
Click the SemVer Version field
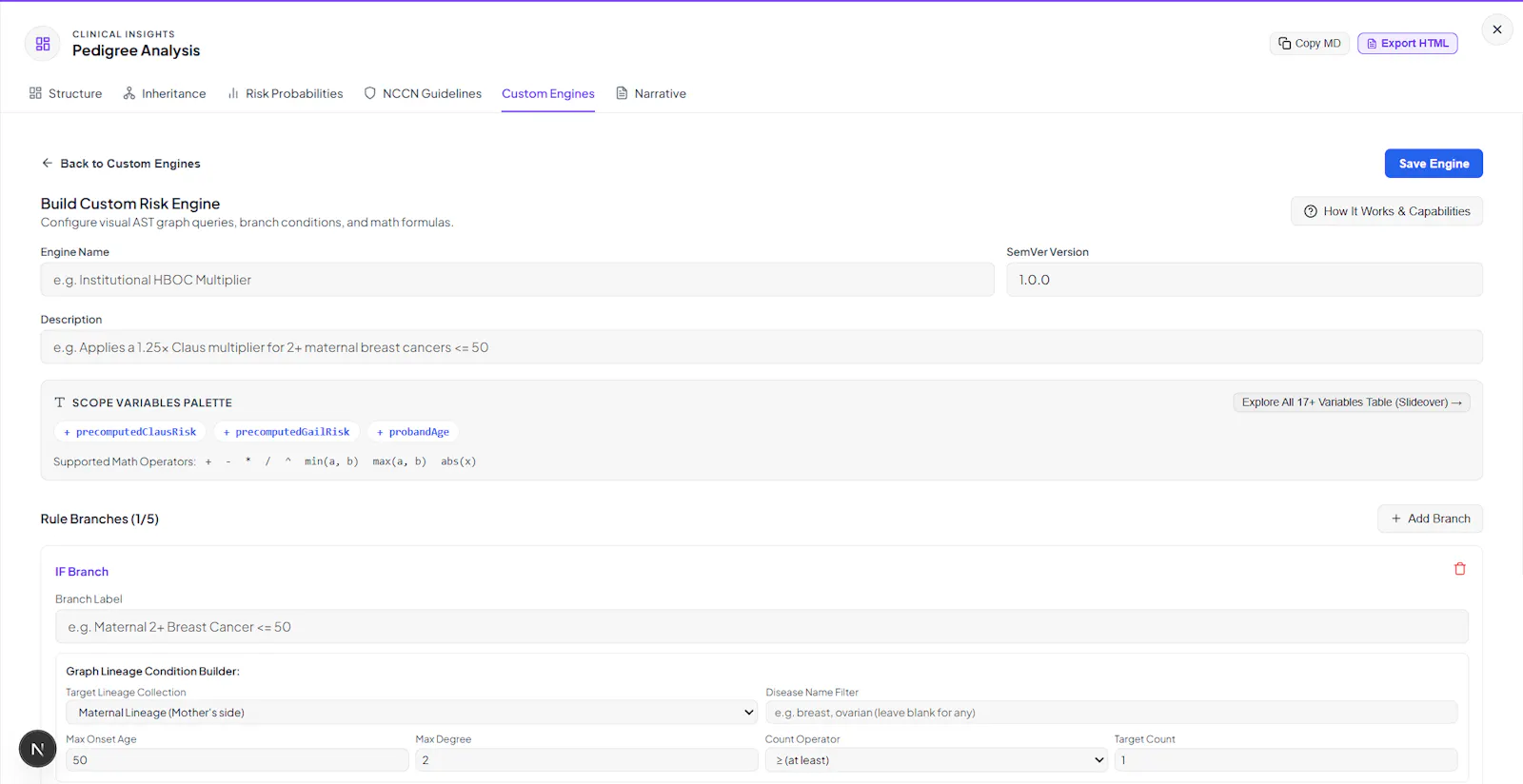[x=1244, y=280]
